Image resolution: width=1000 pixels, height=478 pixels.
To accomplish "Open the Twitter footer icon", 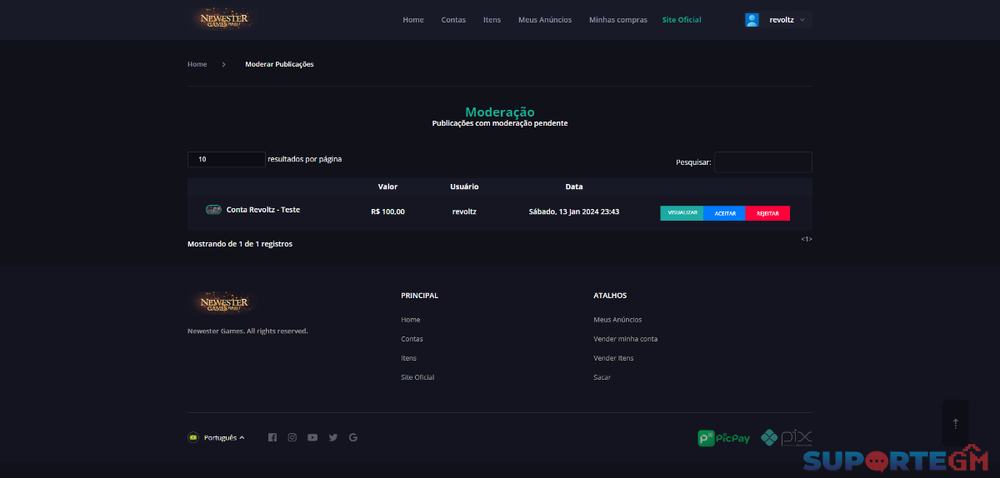I will point(333,437).
